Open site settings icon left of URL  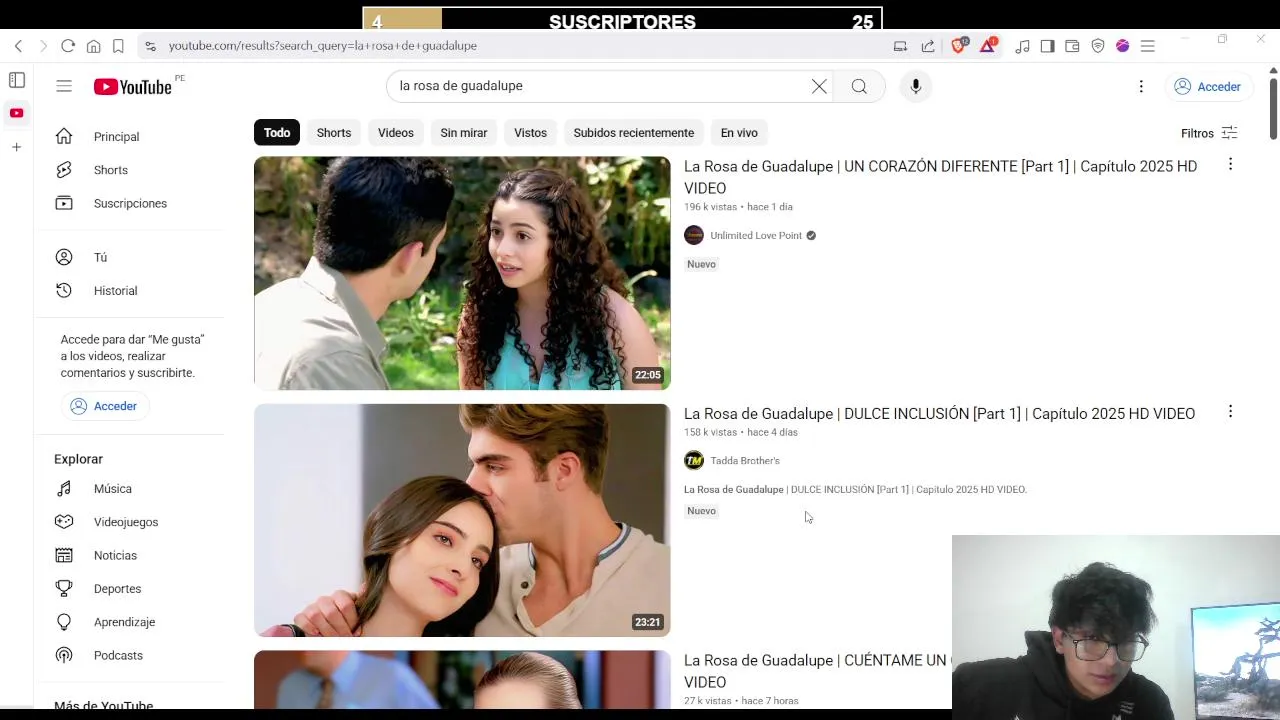tap(150, 46)
